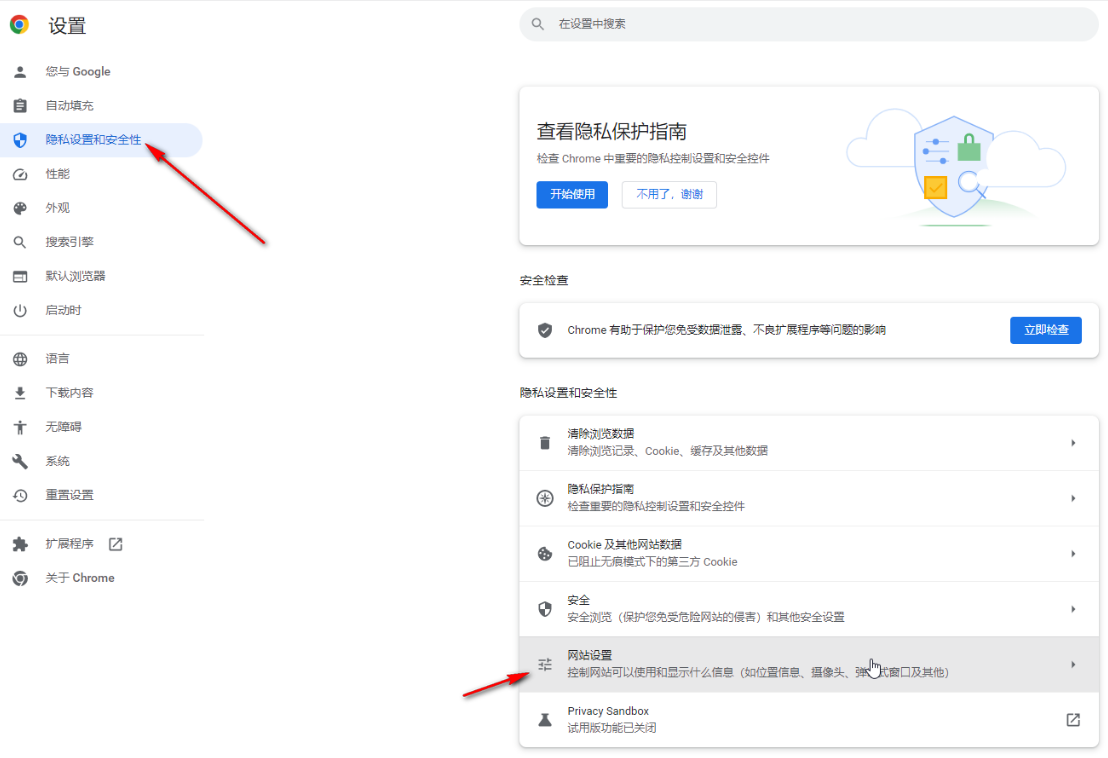The height and width of the screenshot is (758, 1108).
Task: Click the privacy guide shield illustration
Action: pyautogui.click(x=953, y=167)
